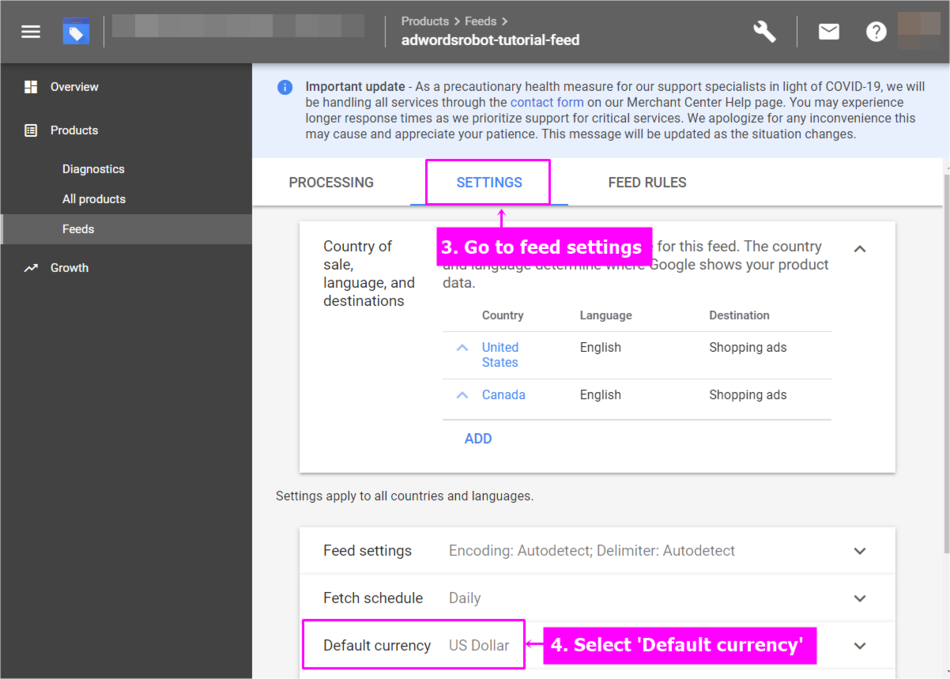Click the Growth trend arrow icon
950x679 pixels.
point(31,268)
